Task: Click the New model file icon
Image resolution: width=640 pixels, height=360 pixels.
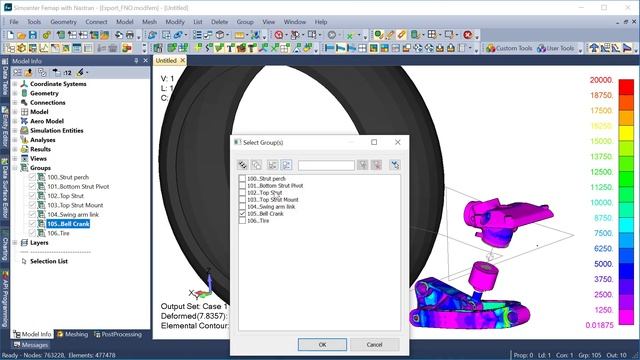Action: coord(11,35)
